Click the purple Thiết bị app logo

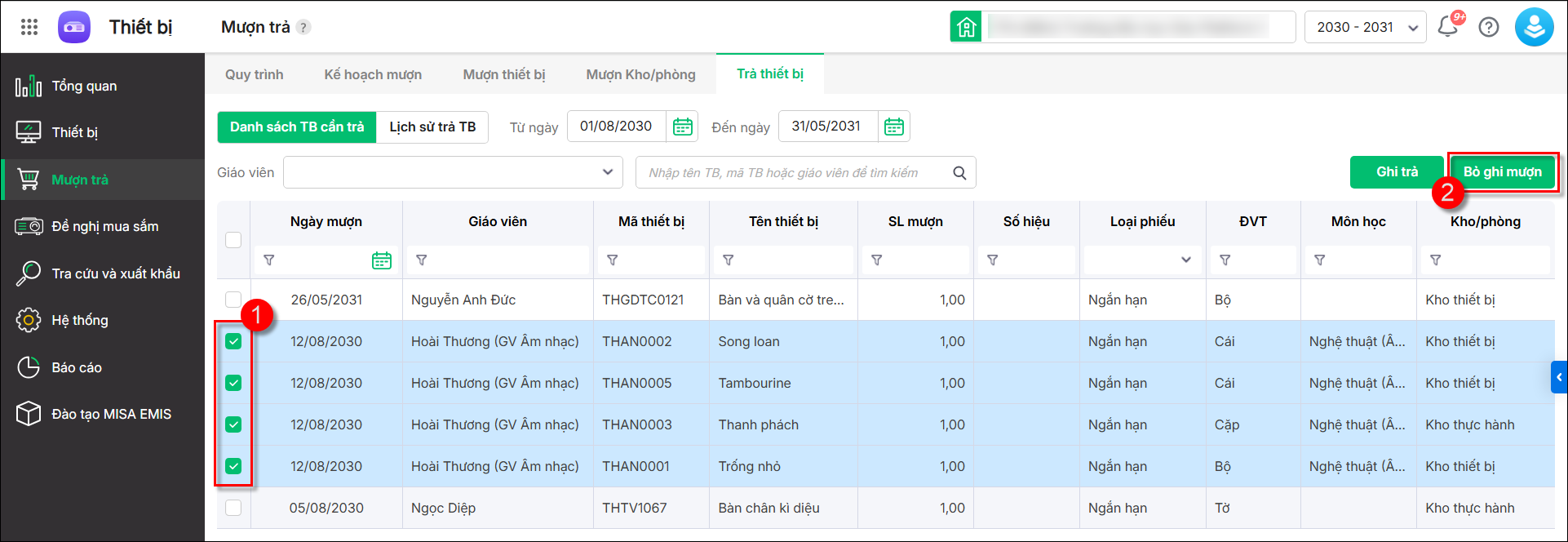click(x=74, y=27)
